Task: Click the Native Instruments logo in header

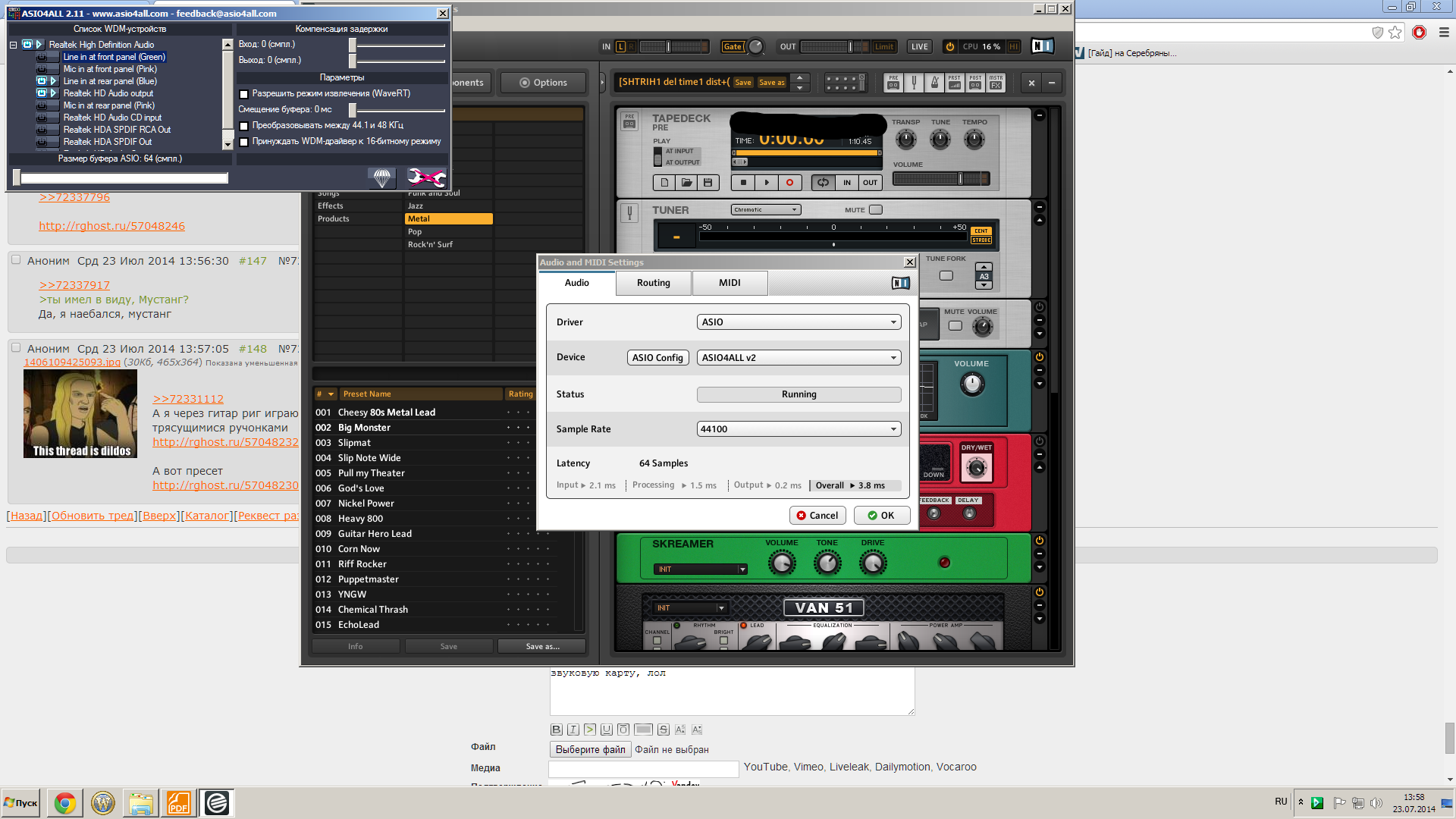Action: pos(1043,46)
